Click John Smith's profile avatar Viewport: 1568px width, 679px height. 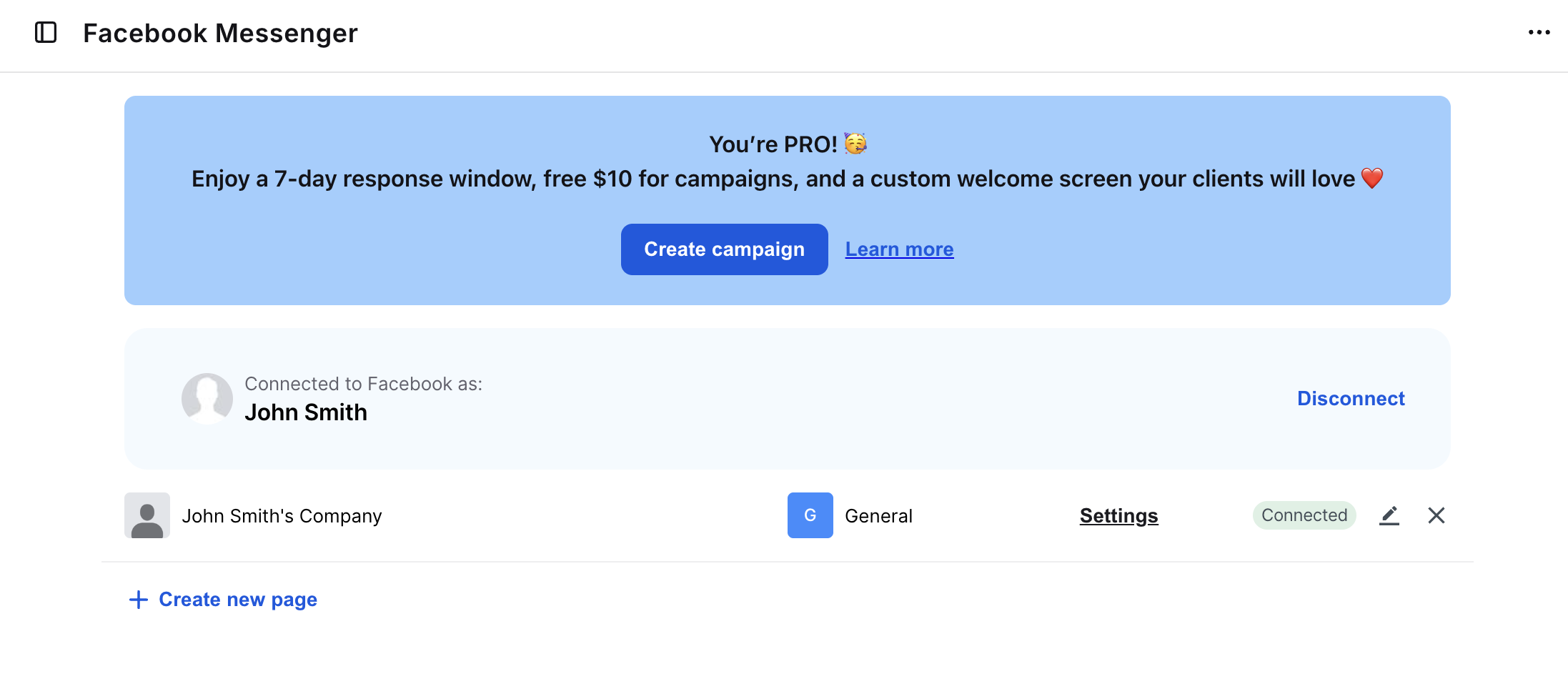pos(207,398)
